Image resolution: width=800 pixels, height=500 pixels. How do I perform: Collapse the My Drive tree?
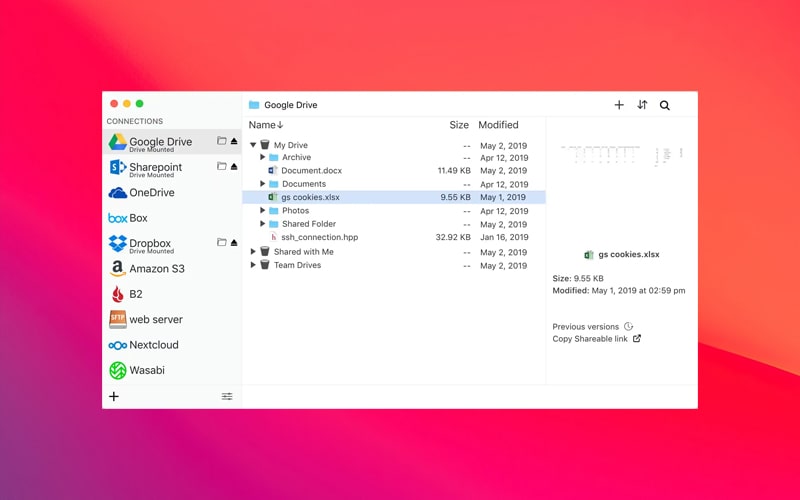[254, 146]
